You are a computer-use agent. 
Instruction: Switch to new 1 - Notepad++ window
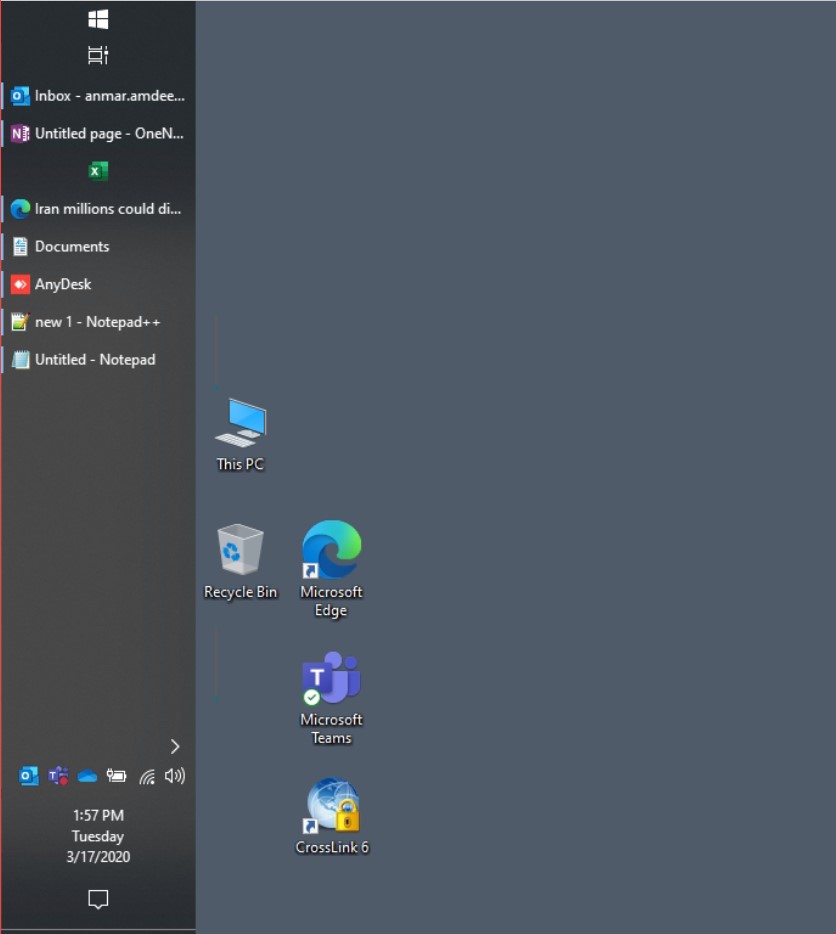click(98, 322)
